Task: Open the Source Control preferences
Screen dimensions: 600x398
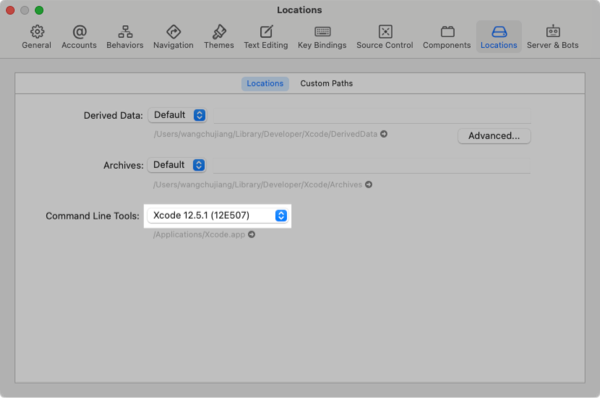Action: tap(385, 37)
